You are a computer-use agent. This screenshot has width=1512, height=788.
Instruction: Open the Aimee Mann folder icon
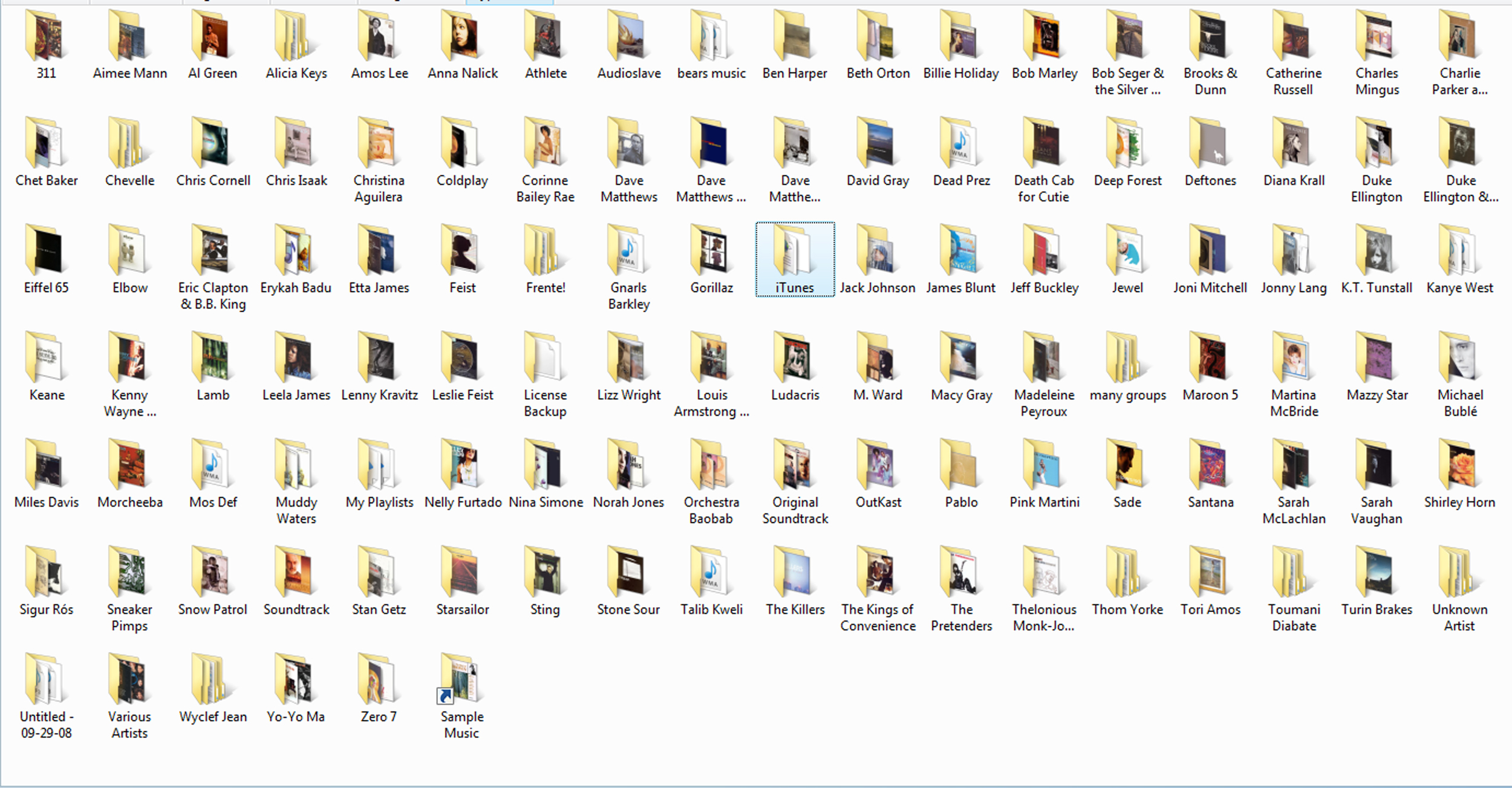click(128, 36)
